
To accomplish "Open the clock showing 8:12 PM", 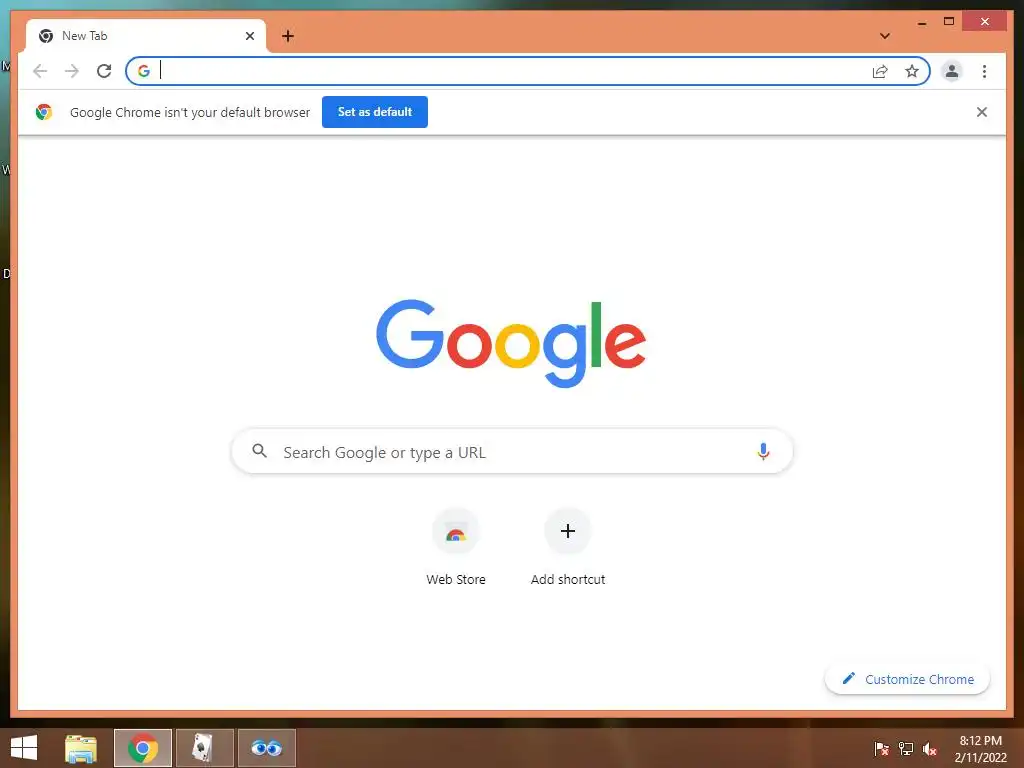I will coord(980,748).
